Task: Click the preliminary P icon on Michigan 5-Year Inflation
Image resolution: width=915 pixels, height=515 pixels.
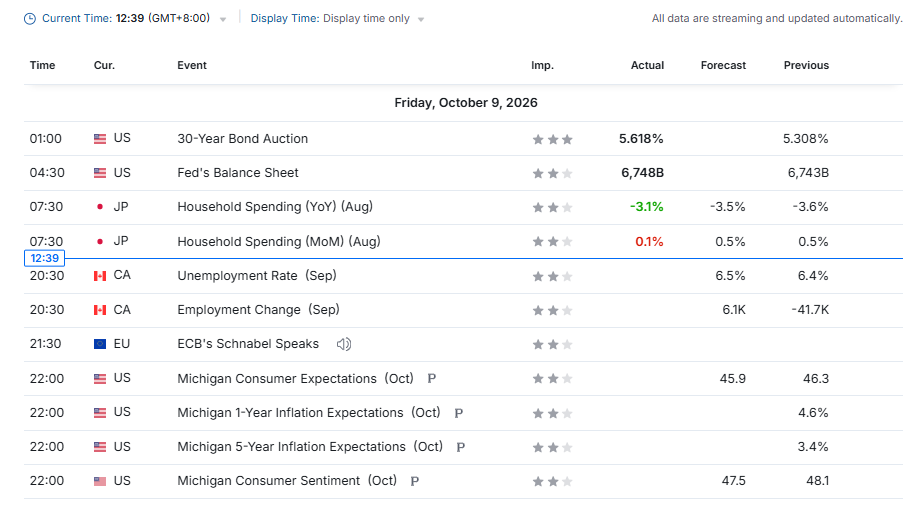Action: tap(460, 447)
